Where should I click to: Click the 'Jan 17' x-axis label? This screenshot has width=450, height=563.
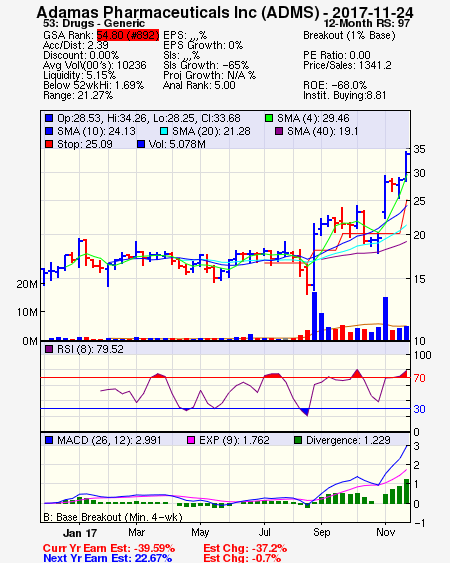pos(80,533)
